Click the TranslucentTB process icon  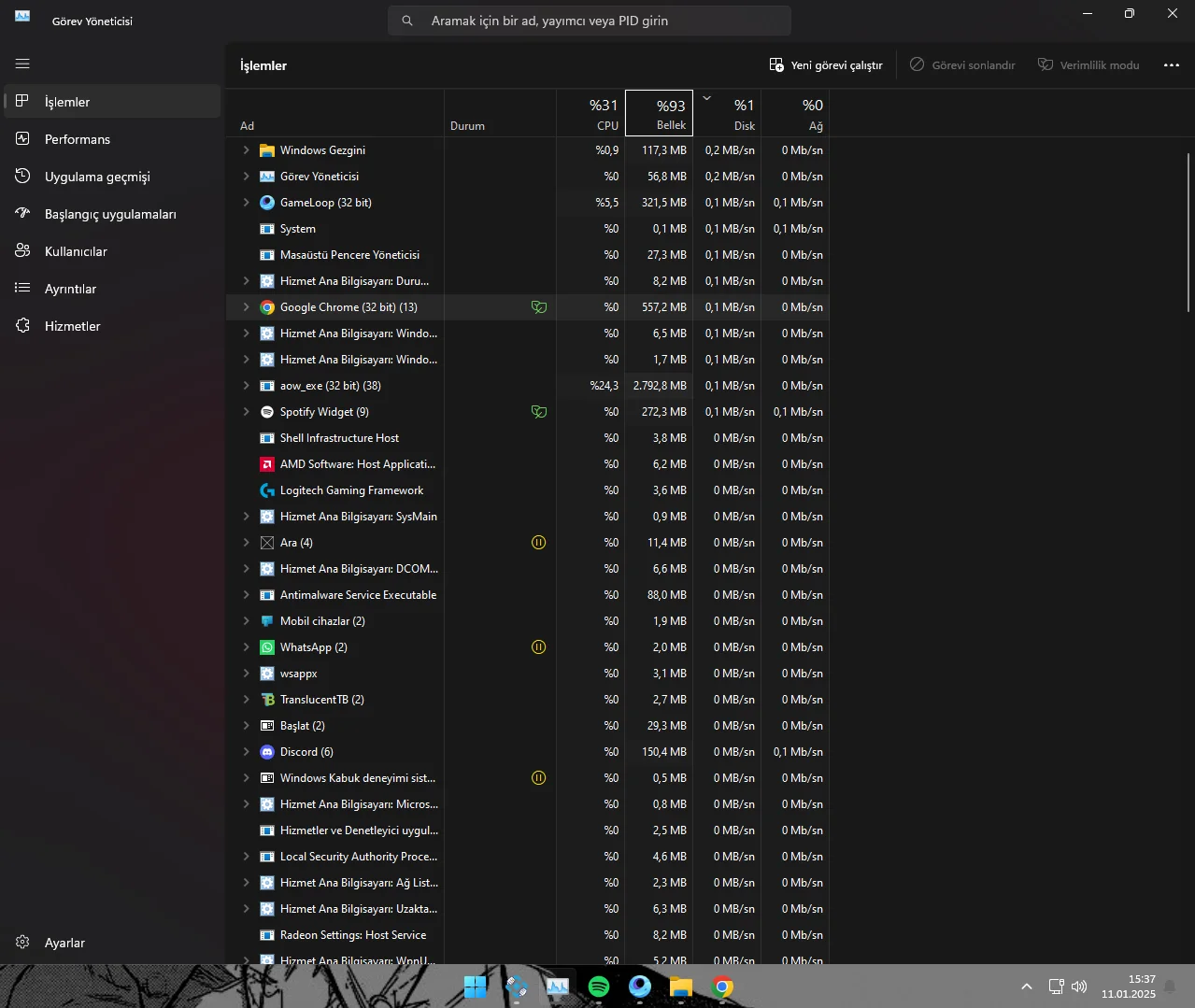[x=267, y=700]
